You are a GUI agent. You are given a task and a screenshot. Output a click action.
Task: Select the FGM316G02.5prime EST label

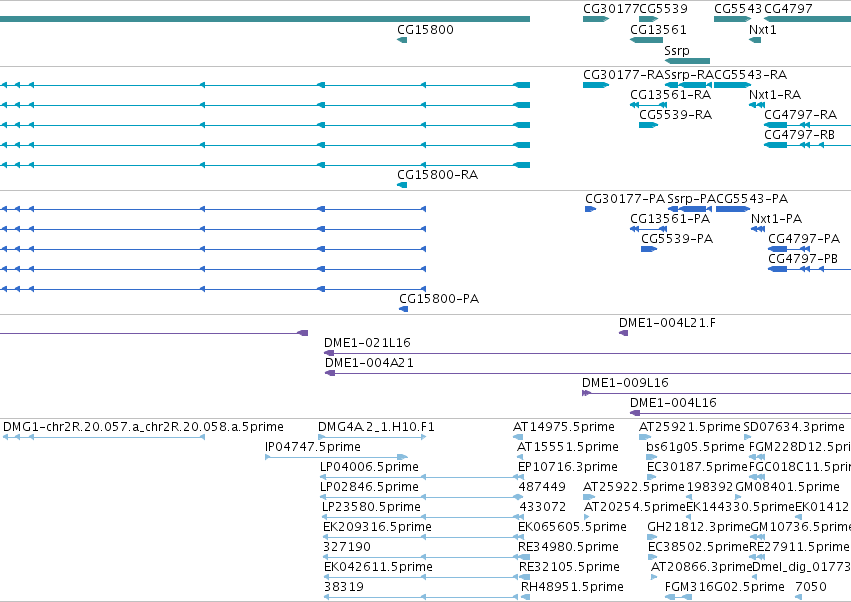click(x=725, y=587)
